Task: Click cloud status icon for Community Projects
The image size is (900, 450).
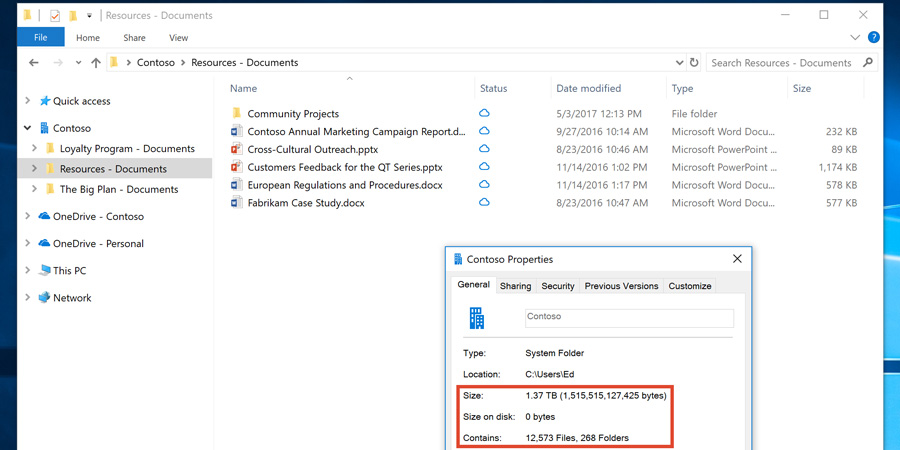Action: [x=484, y=113]
